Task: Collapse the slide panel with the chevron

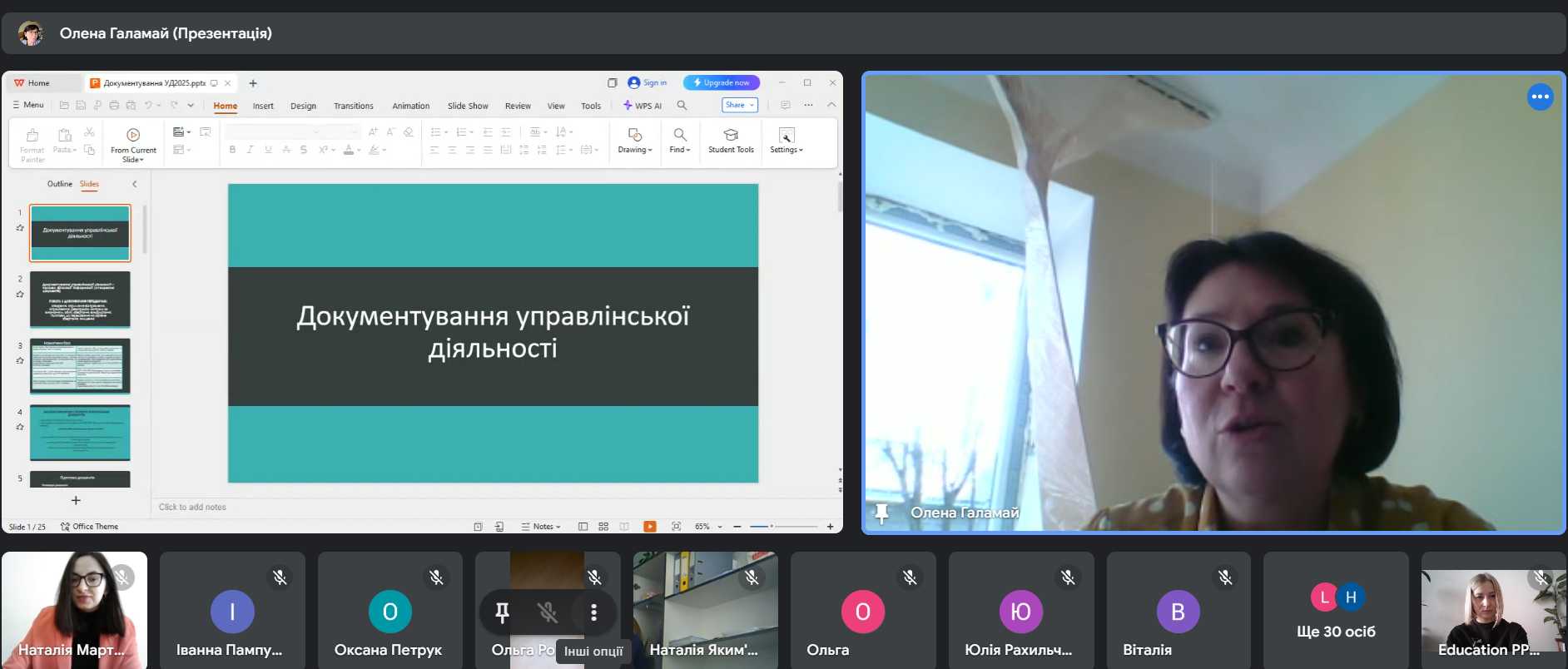Action: [134, 184]
